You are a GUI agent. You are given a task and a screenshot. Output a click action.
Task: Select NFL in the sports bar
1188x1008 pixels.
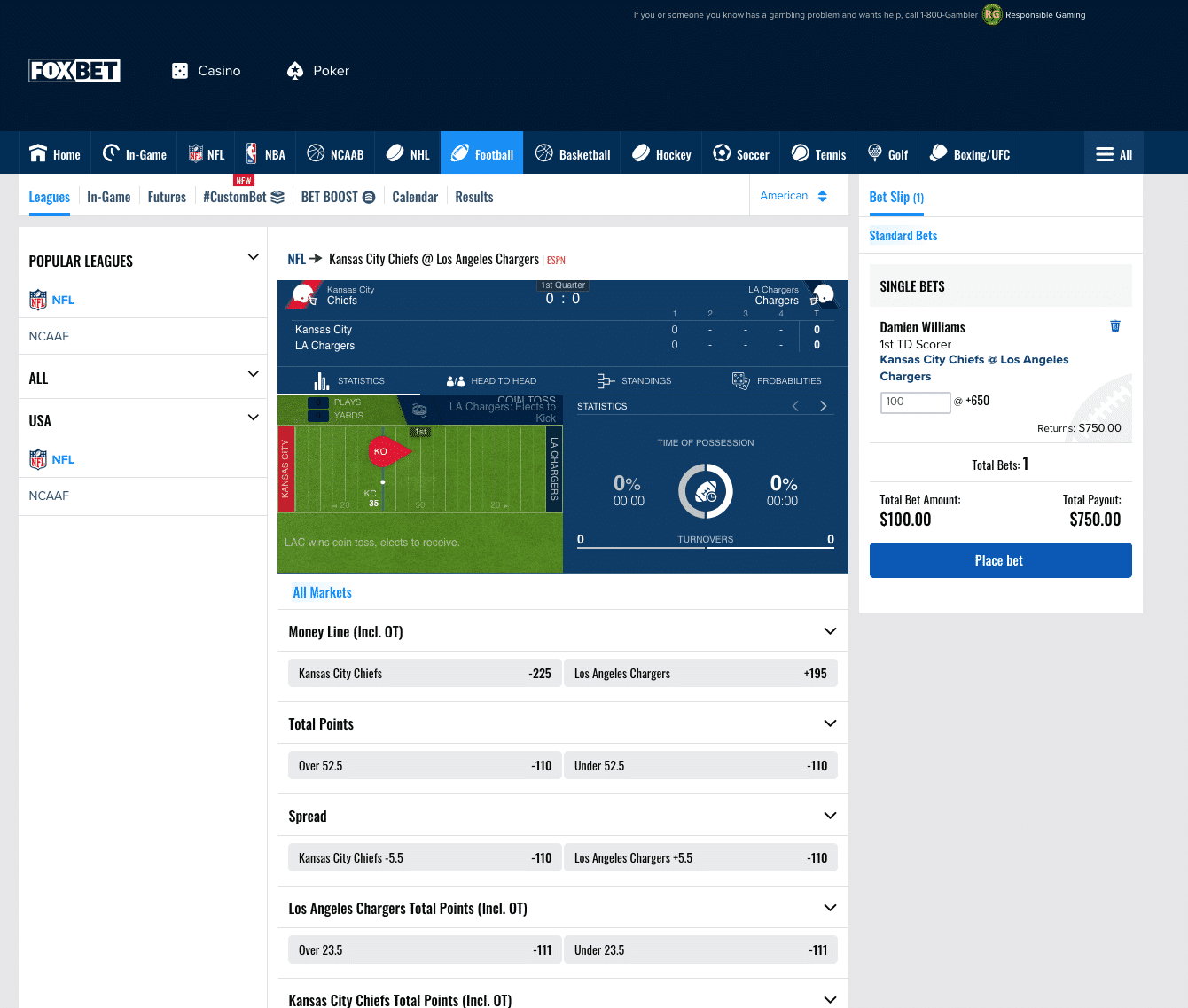click(207, 153)
